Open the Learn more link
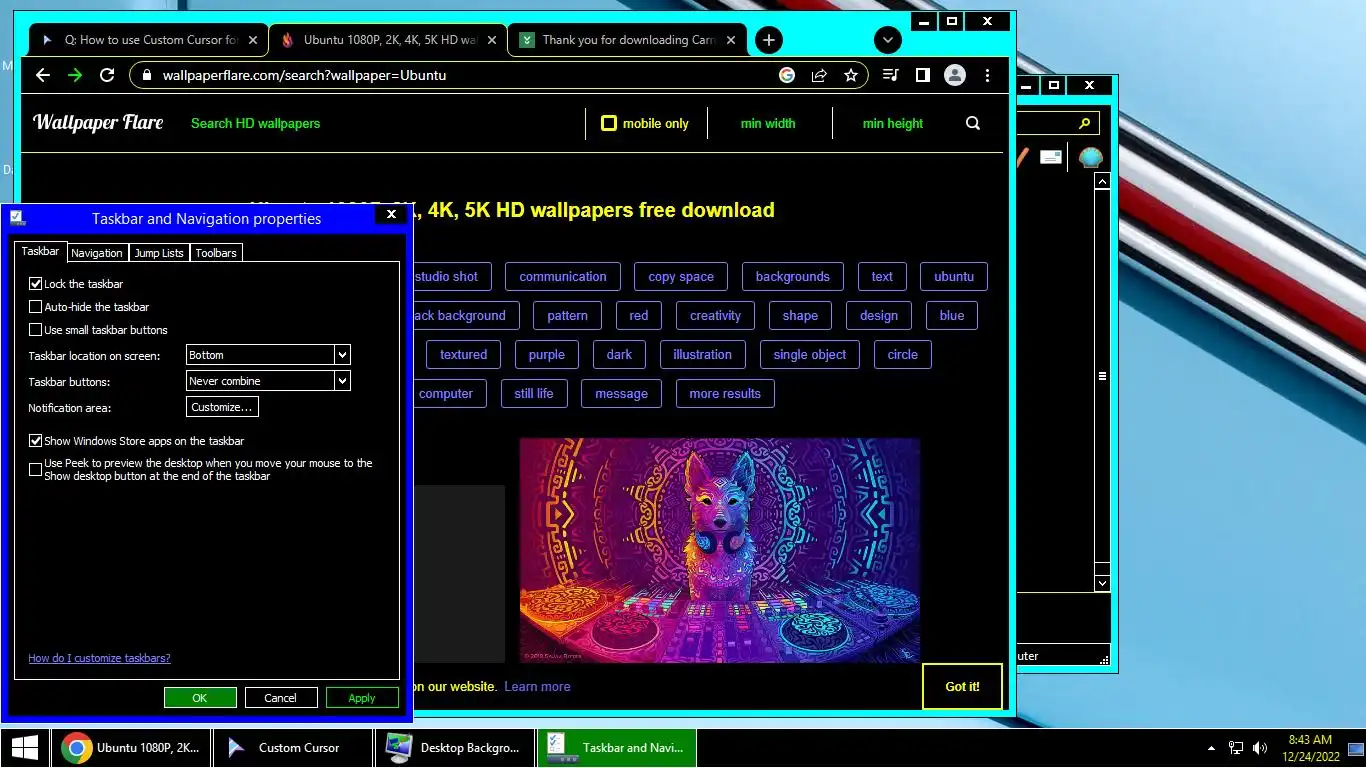This screenshot has height=768, width=1366. point(537,686)
